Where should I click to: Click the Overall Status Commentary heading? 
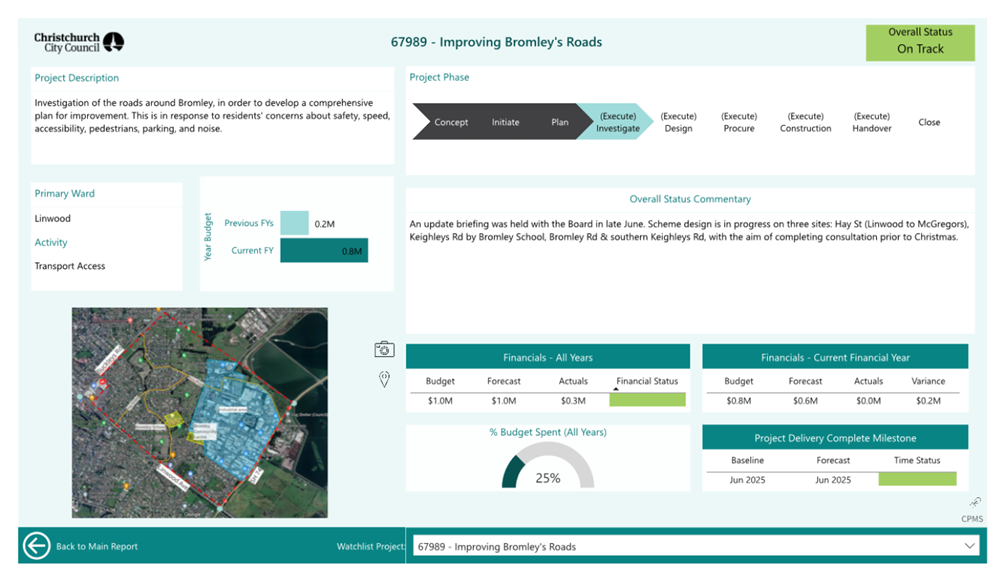pyautogui.click(x=690, y=199)
